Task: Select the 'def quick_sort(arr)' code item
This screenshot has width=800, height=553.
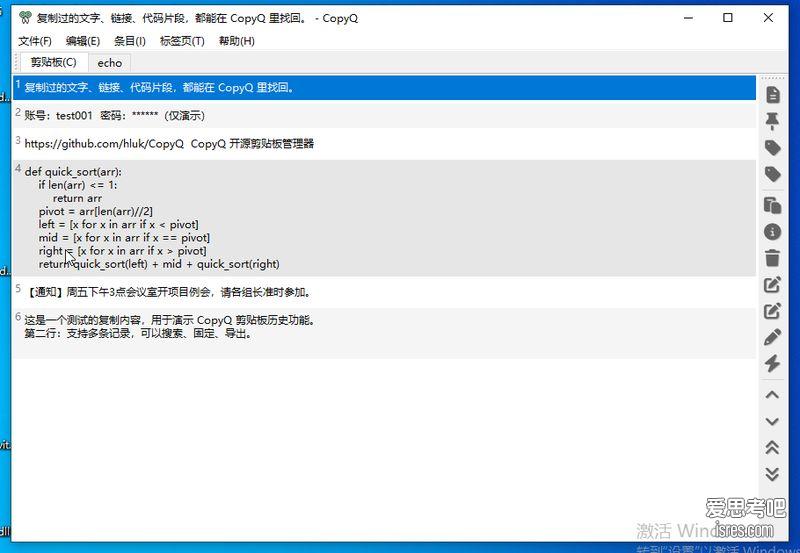Action: (384, 218)
